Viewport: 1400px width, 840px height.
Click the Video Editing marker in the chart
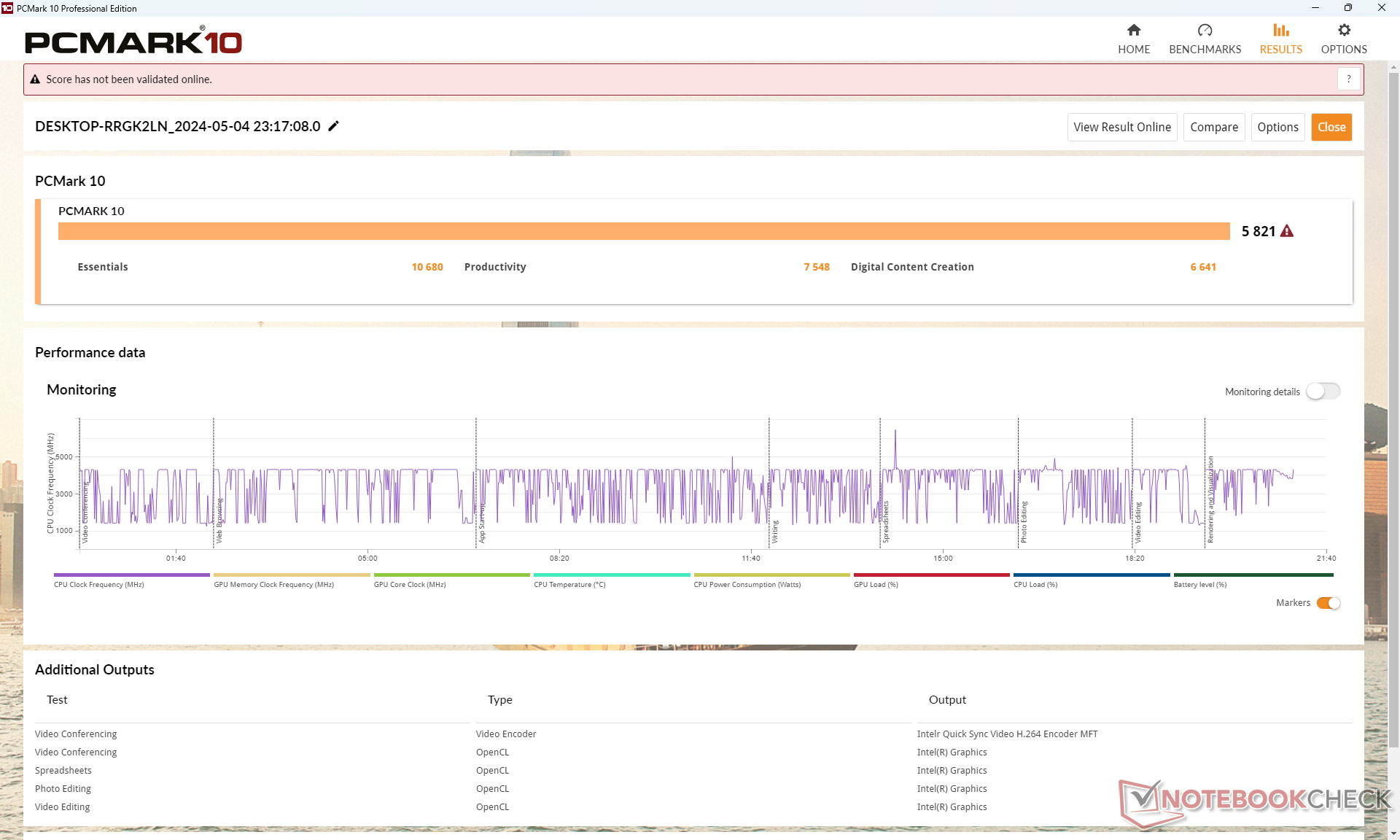1138,522
